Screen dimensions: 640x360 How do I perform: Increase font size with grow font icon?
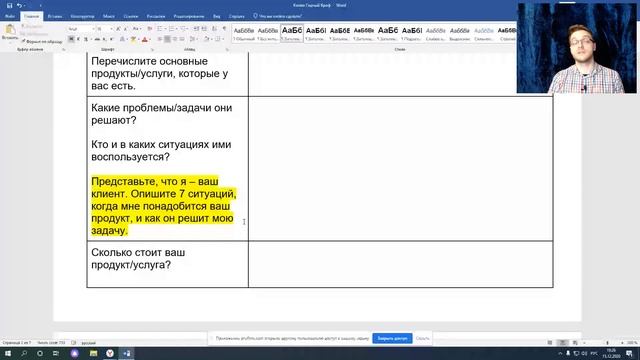point(118,29)
